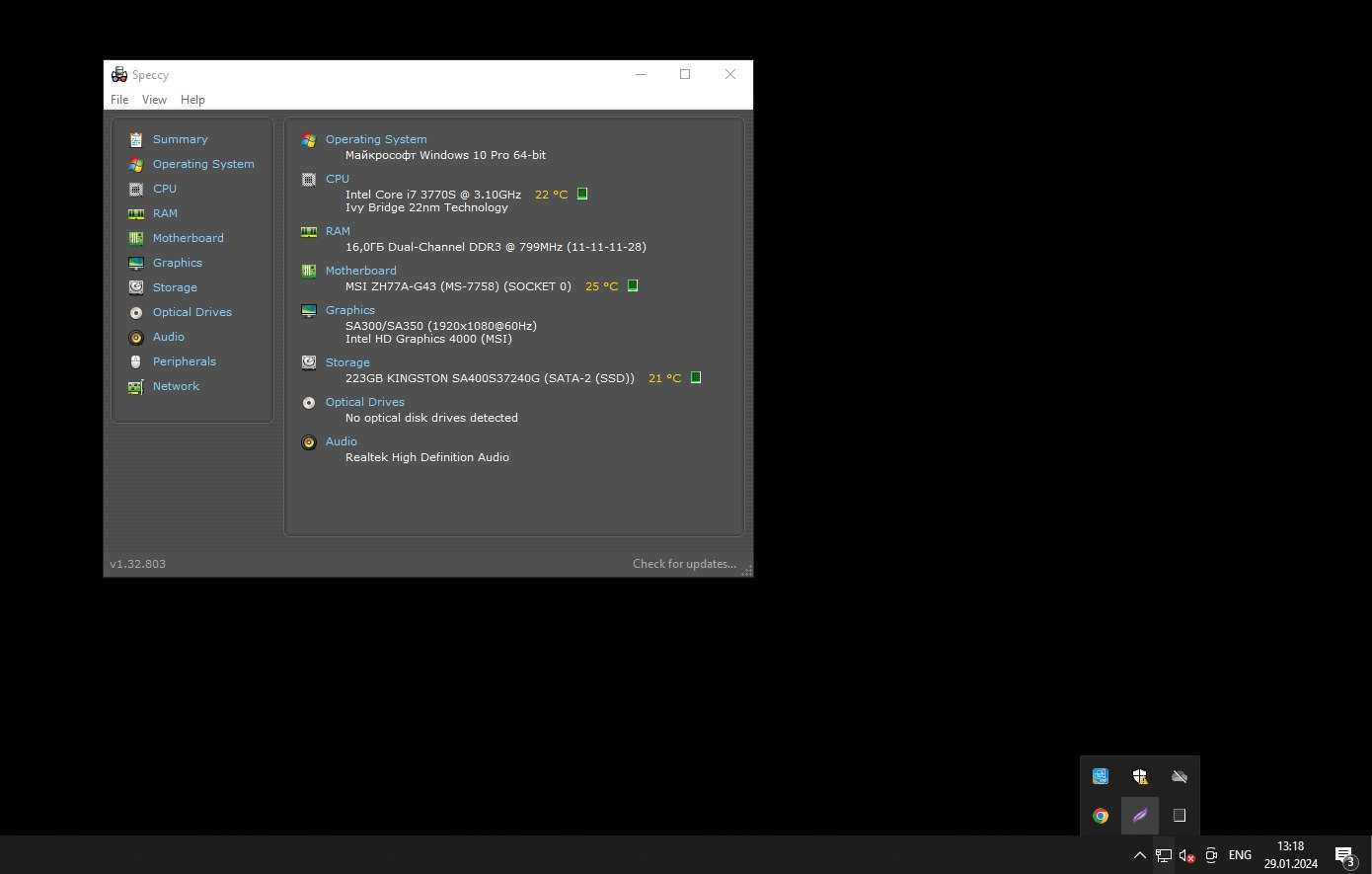Click the Motherboard temperature green indicator
The width and height of the screenshot is (1372, 874).
pos(633,285)
